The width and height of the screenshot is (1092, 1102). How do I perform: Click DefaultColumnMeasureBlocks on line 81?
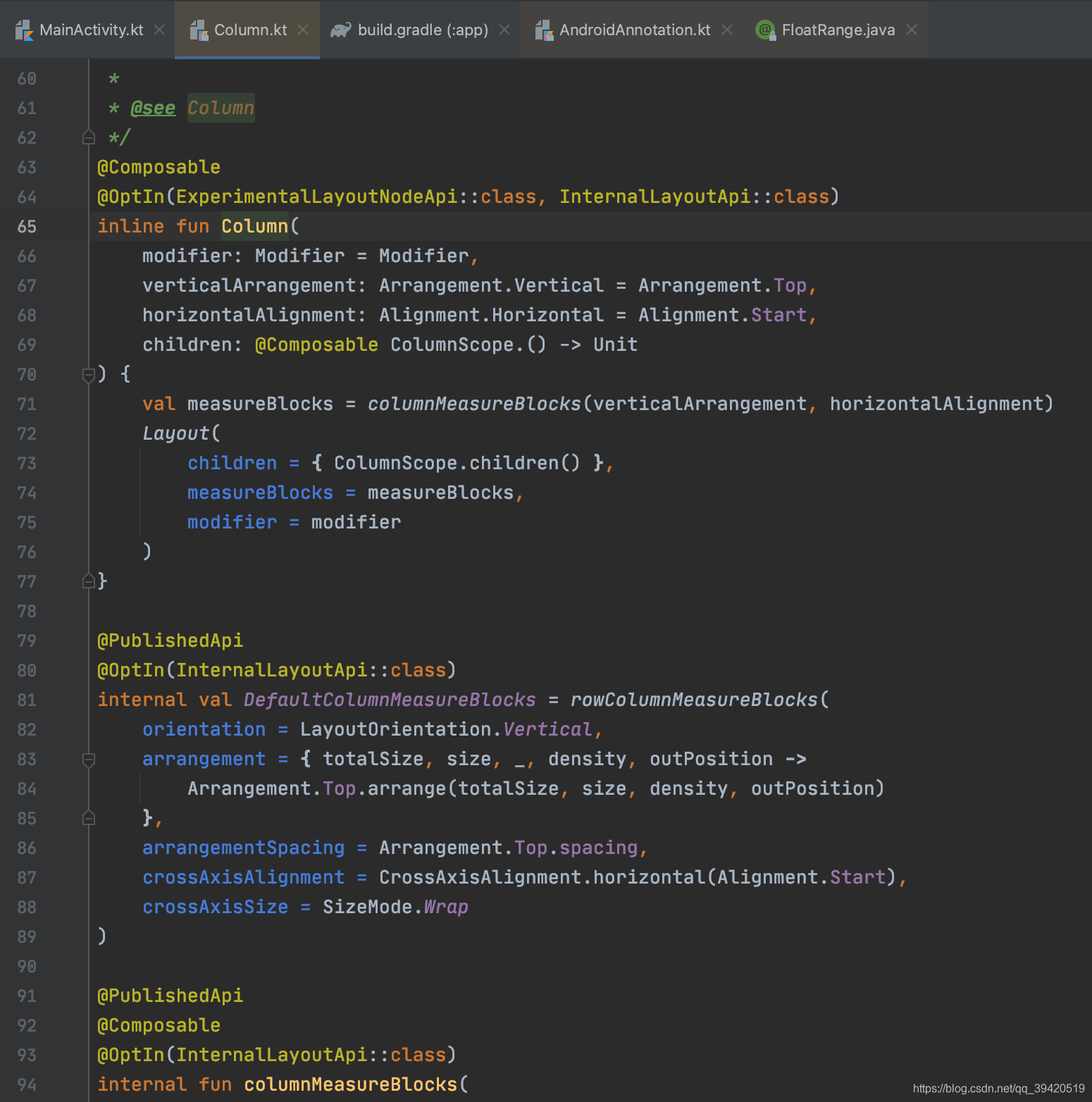[390, 700]
